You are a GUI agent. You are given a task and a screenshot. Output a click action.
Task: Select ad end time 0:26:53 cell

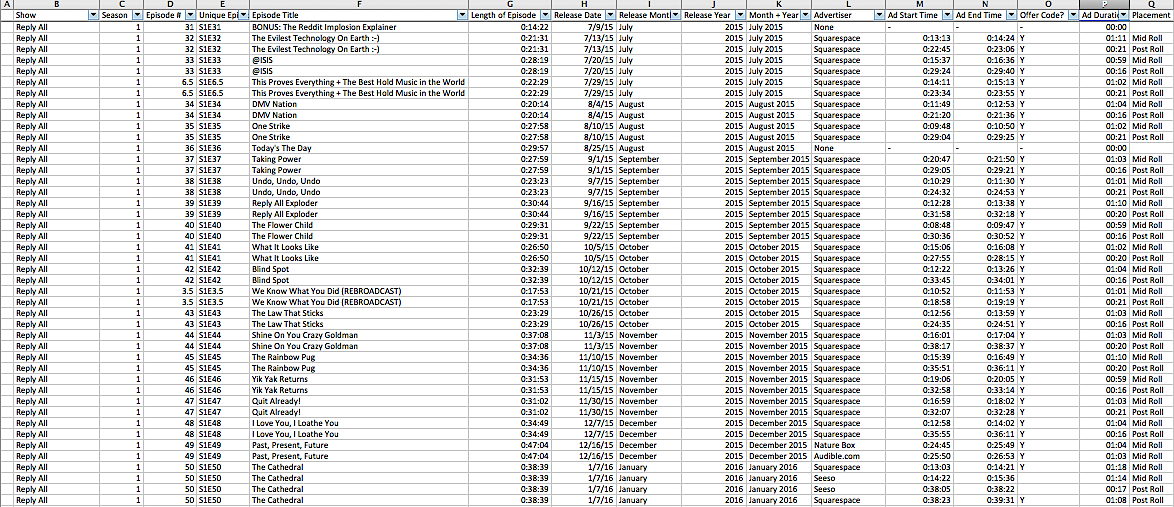985,455
